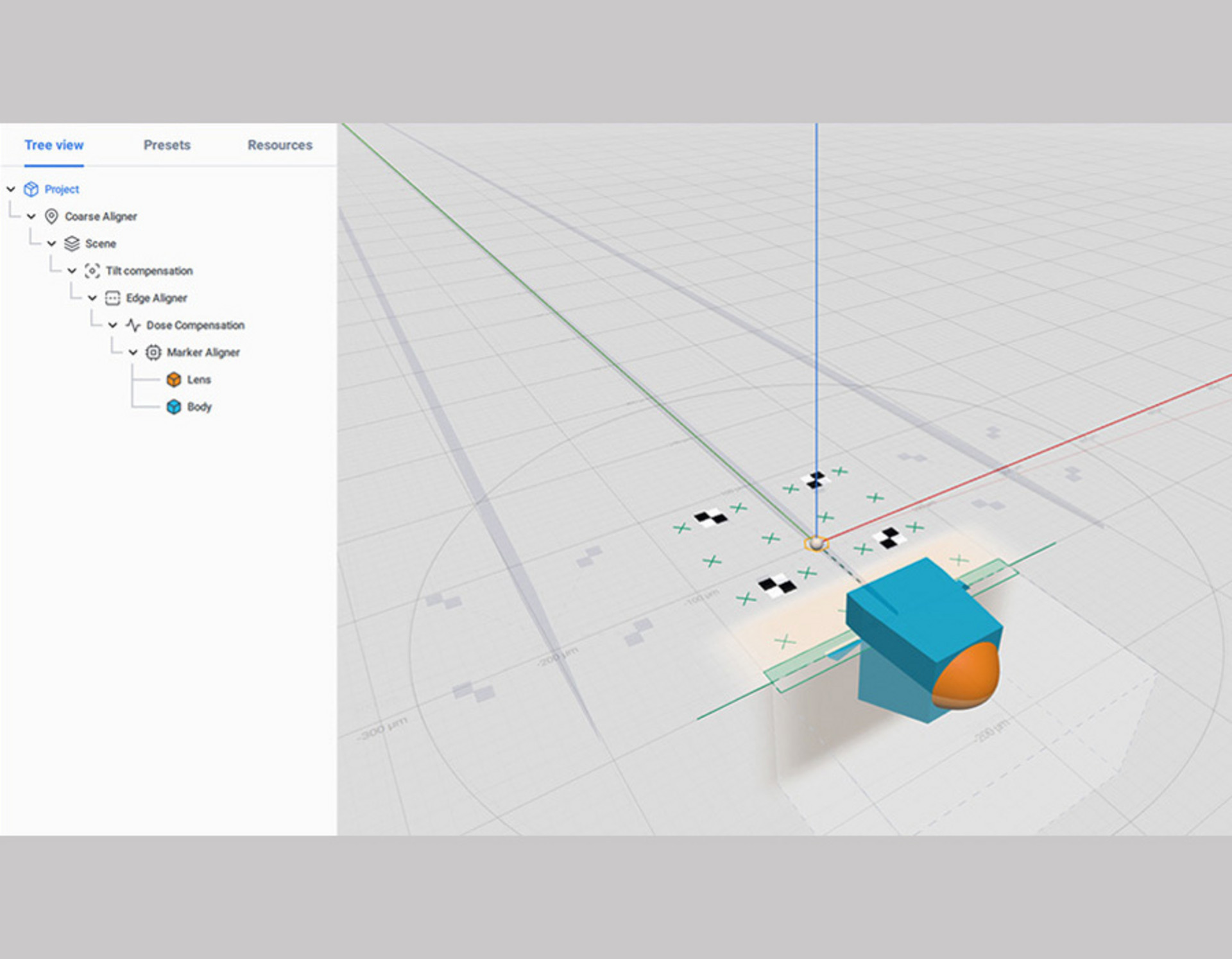Click the blue Body cube icon
The height and width of the screenshot is (959, 1232).
[174, 407]
